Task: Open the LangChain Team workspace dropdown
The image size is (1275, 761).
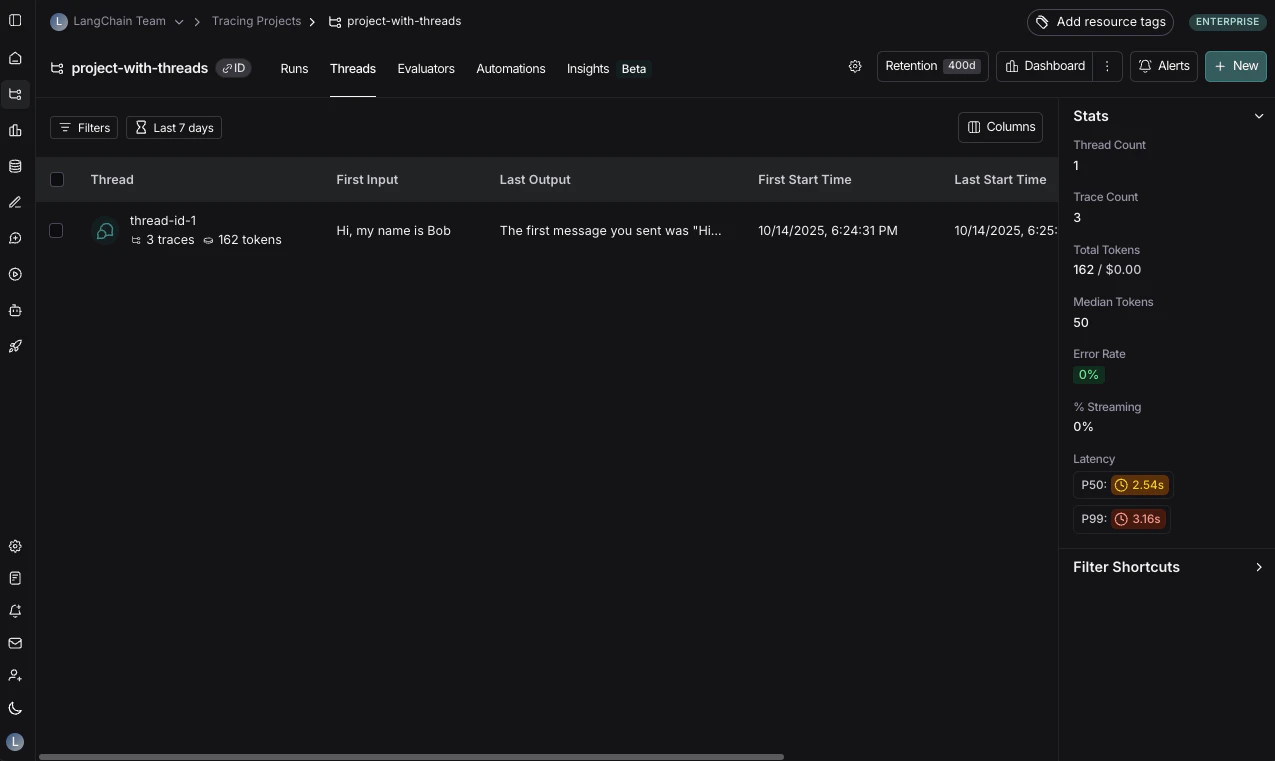Action: pyautogui.click(x=179, y=21)
